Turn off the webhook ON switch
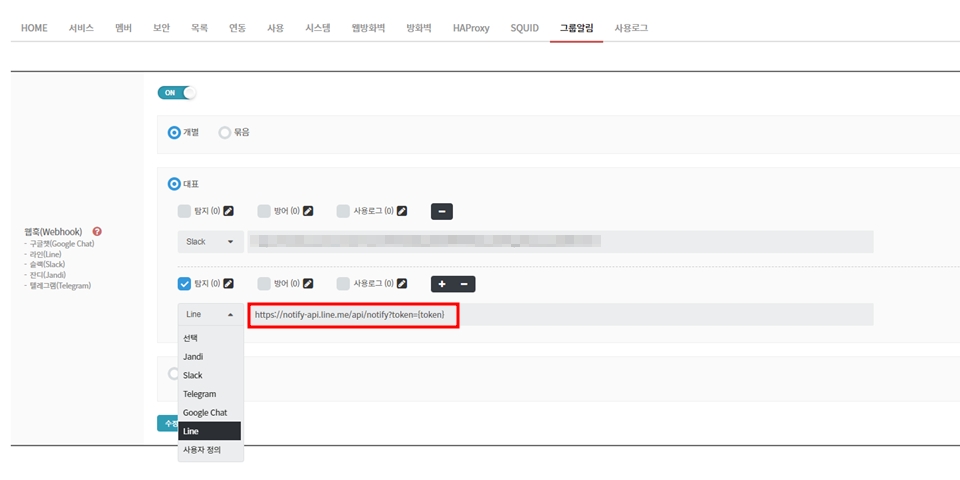The height and width of the screenshot is (480, 960). tap(177, 92)
